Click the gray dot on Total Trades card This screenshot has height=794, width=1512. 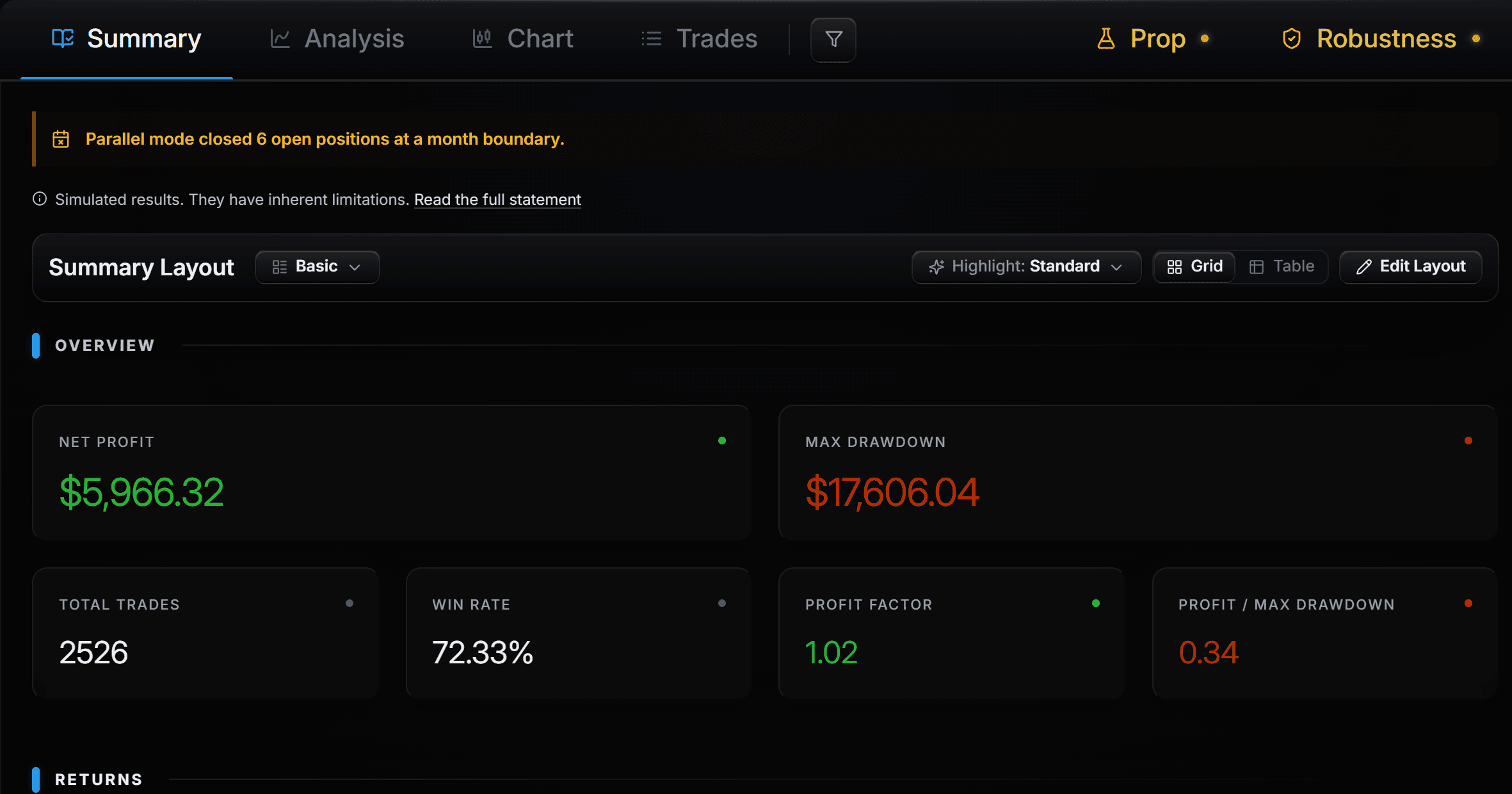350,603
